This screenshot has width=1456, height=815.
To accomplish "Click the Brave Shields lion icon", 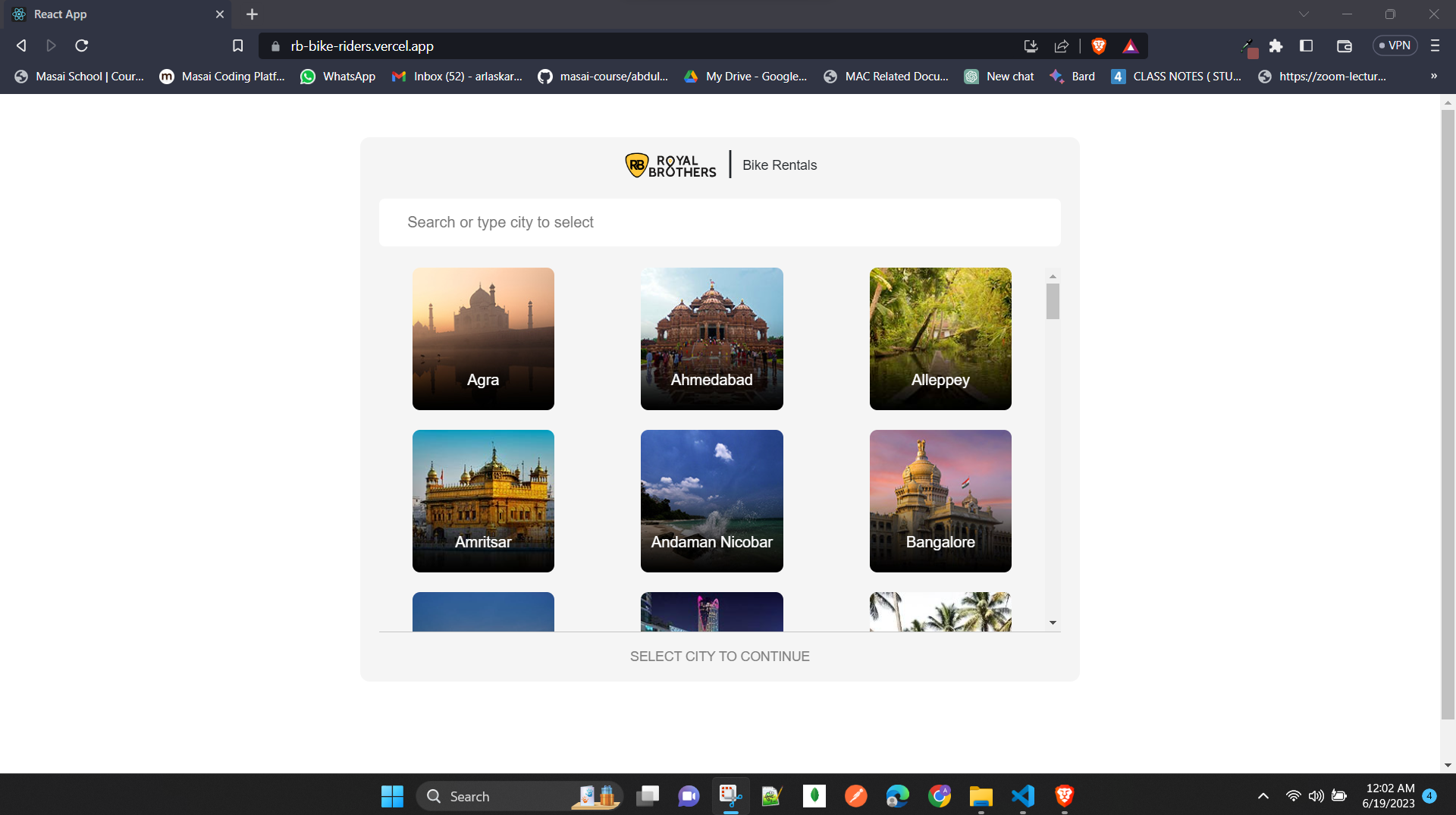I will pyautogui.click(x=1098, y=46).
